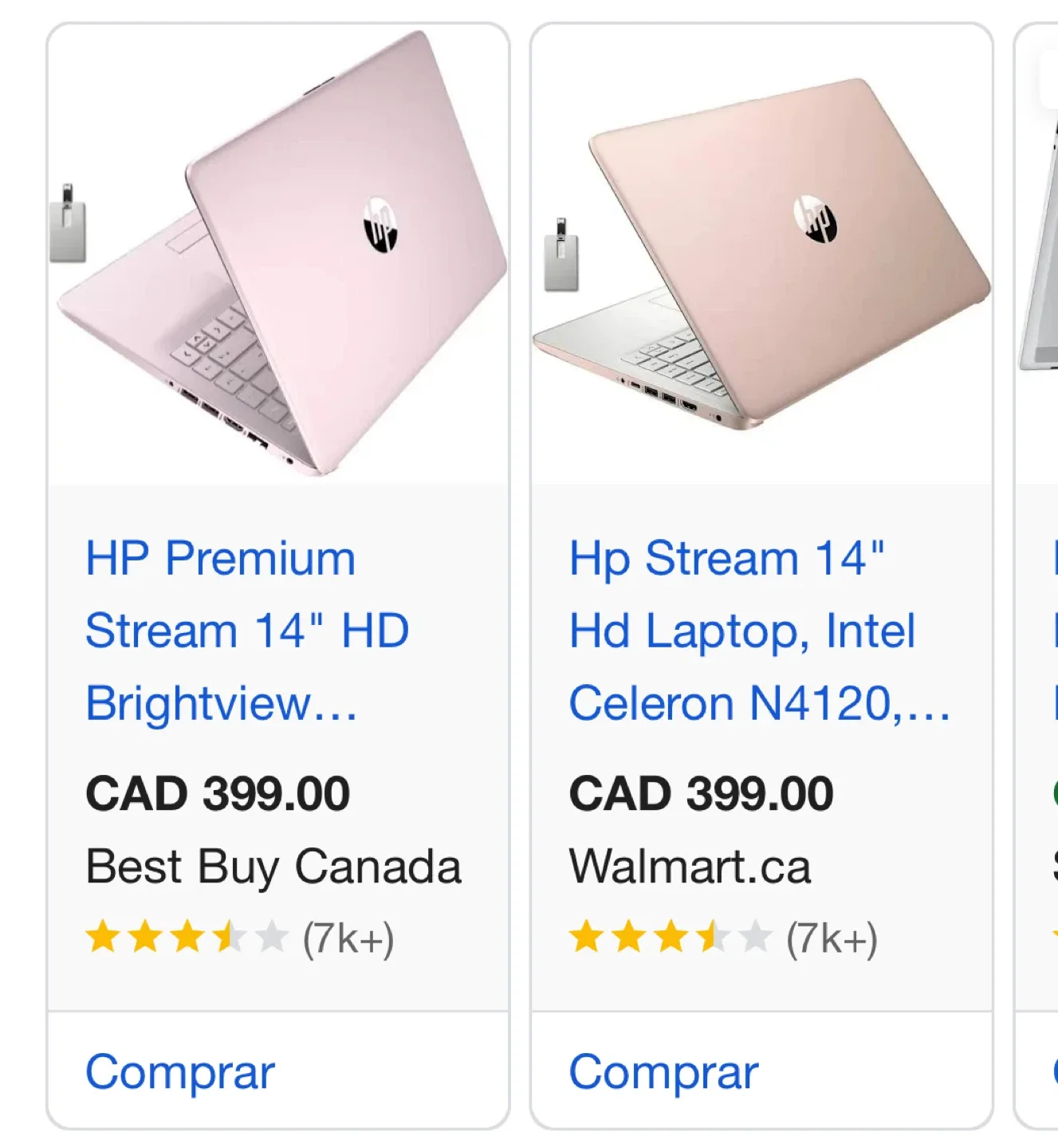Click the HP logo on the second laptop image

[816, 219]
